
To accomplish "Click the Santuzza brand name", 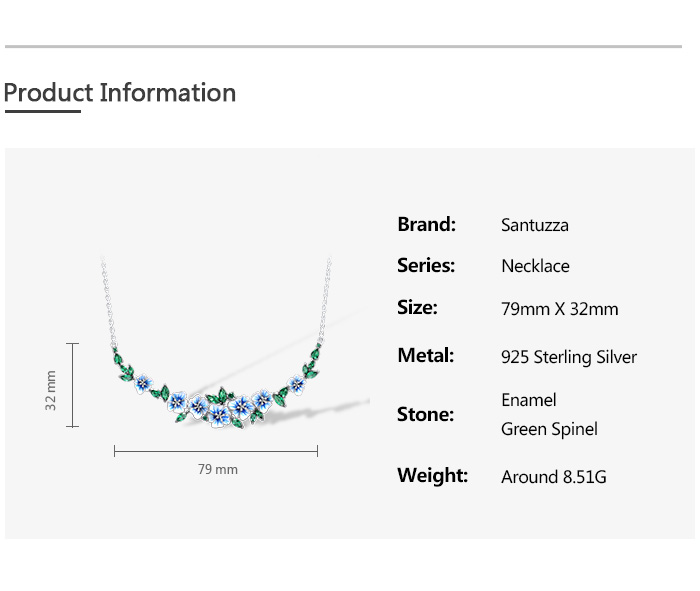I will tap(534, 225).
